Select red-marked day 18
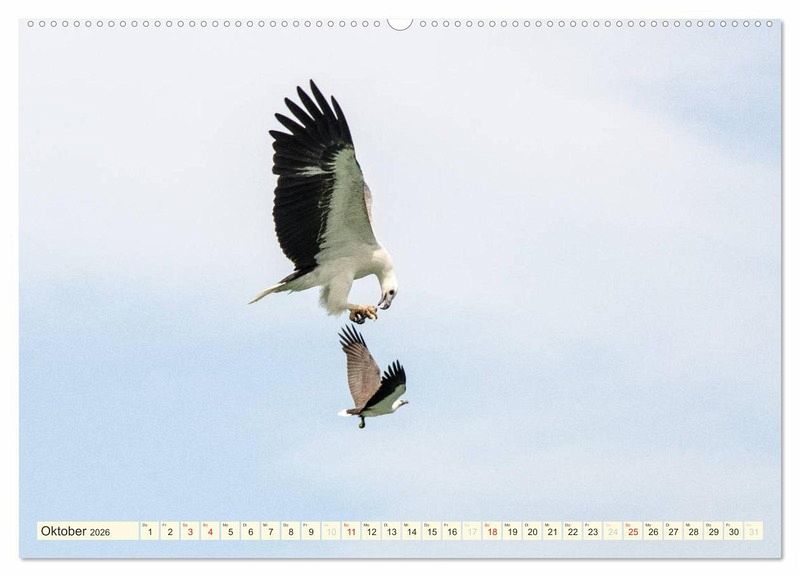Screen dimensions: 800x577 [492, 531]
